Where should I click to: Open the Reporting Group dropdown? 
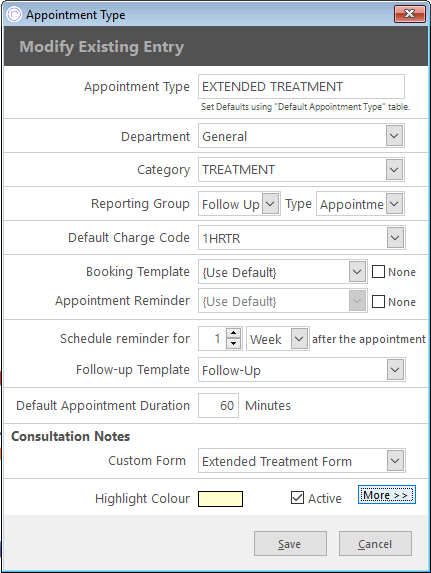point(270,204)
